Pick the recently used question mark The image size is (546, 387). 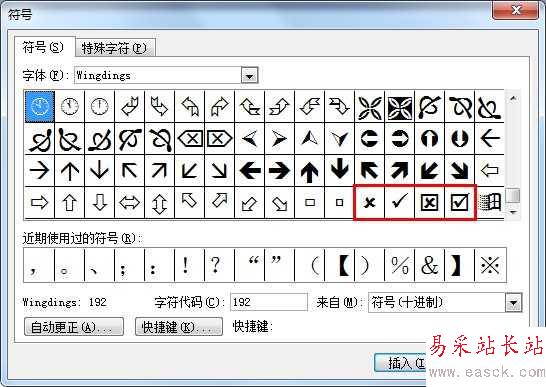point(219,265)
